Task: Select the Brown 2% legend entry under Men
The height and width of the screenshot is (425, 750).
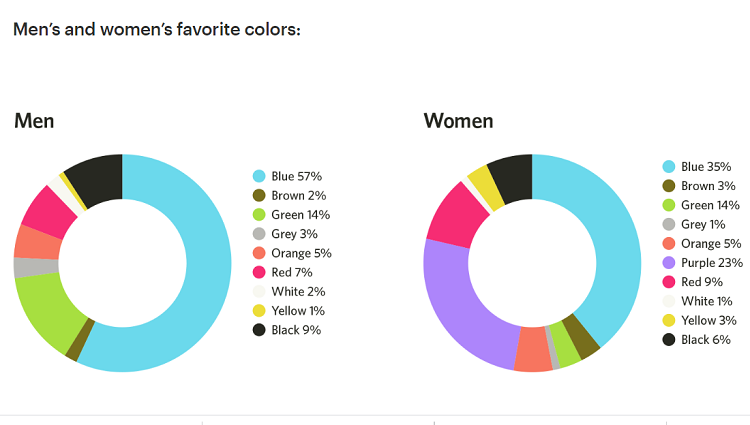Action: click(289, 196)
